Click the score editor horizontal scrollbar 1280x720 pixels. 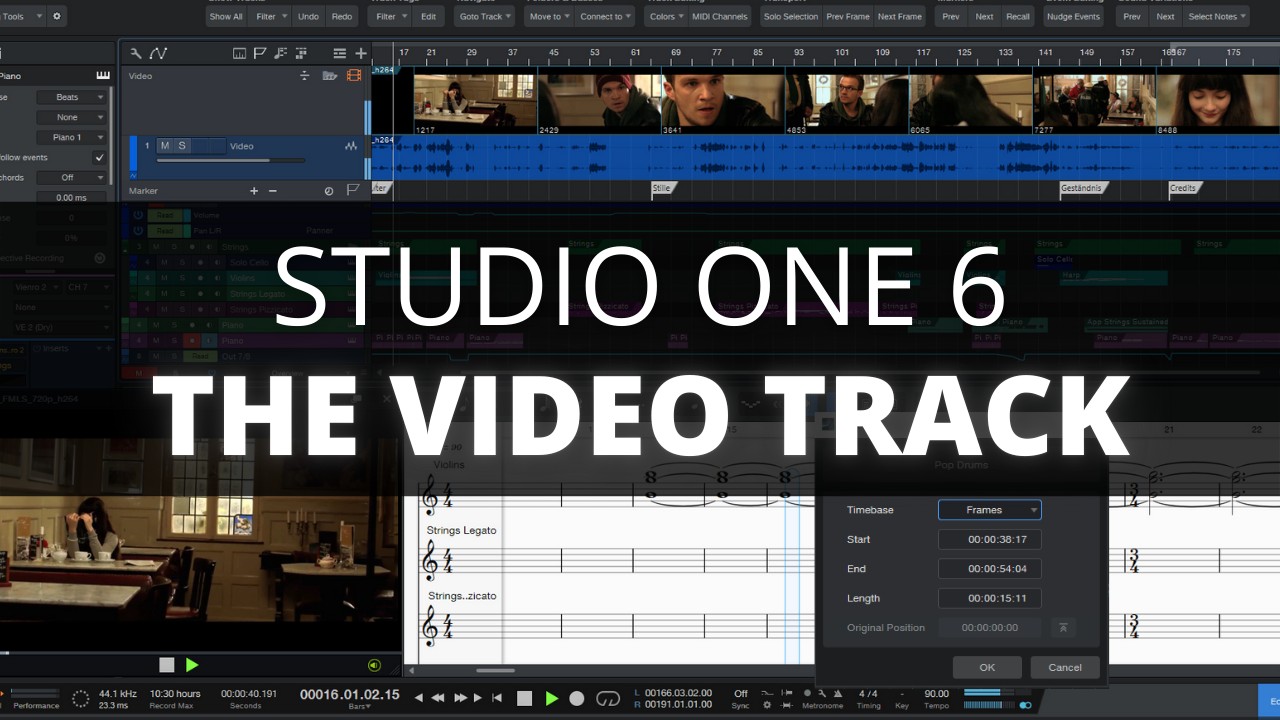coord(495,670)
